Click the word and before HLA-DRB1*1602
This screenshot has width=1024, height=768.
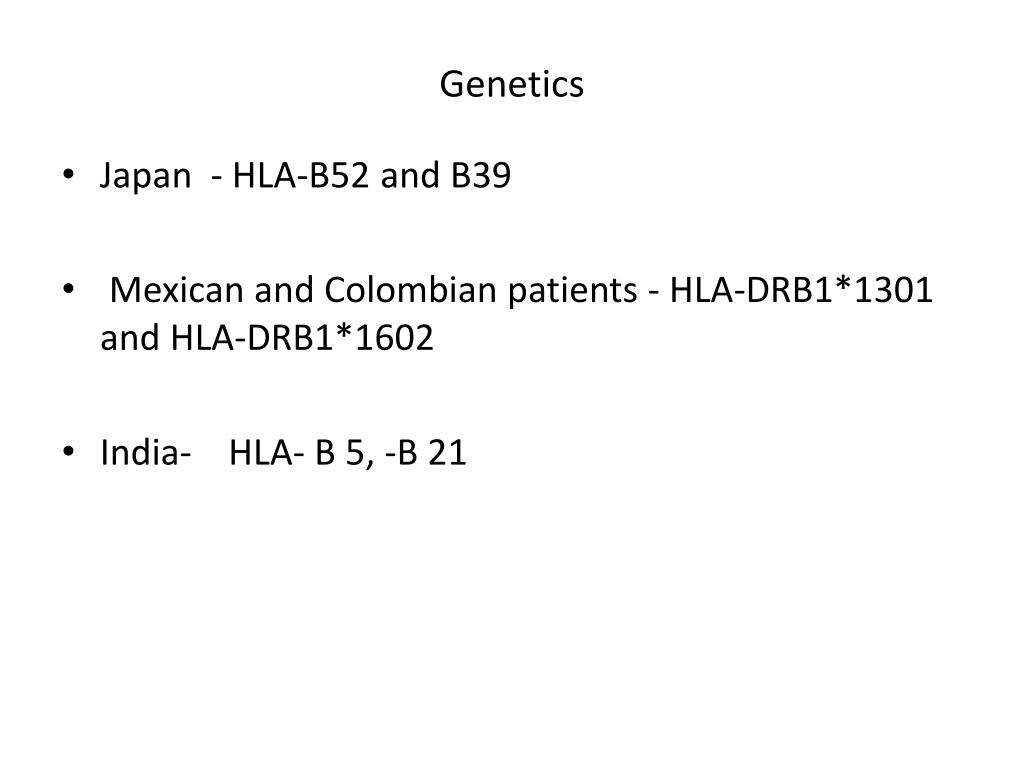(130, 338)
